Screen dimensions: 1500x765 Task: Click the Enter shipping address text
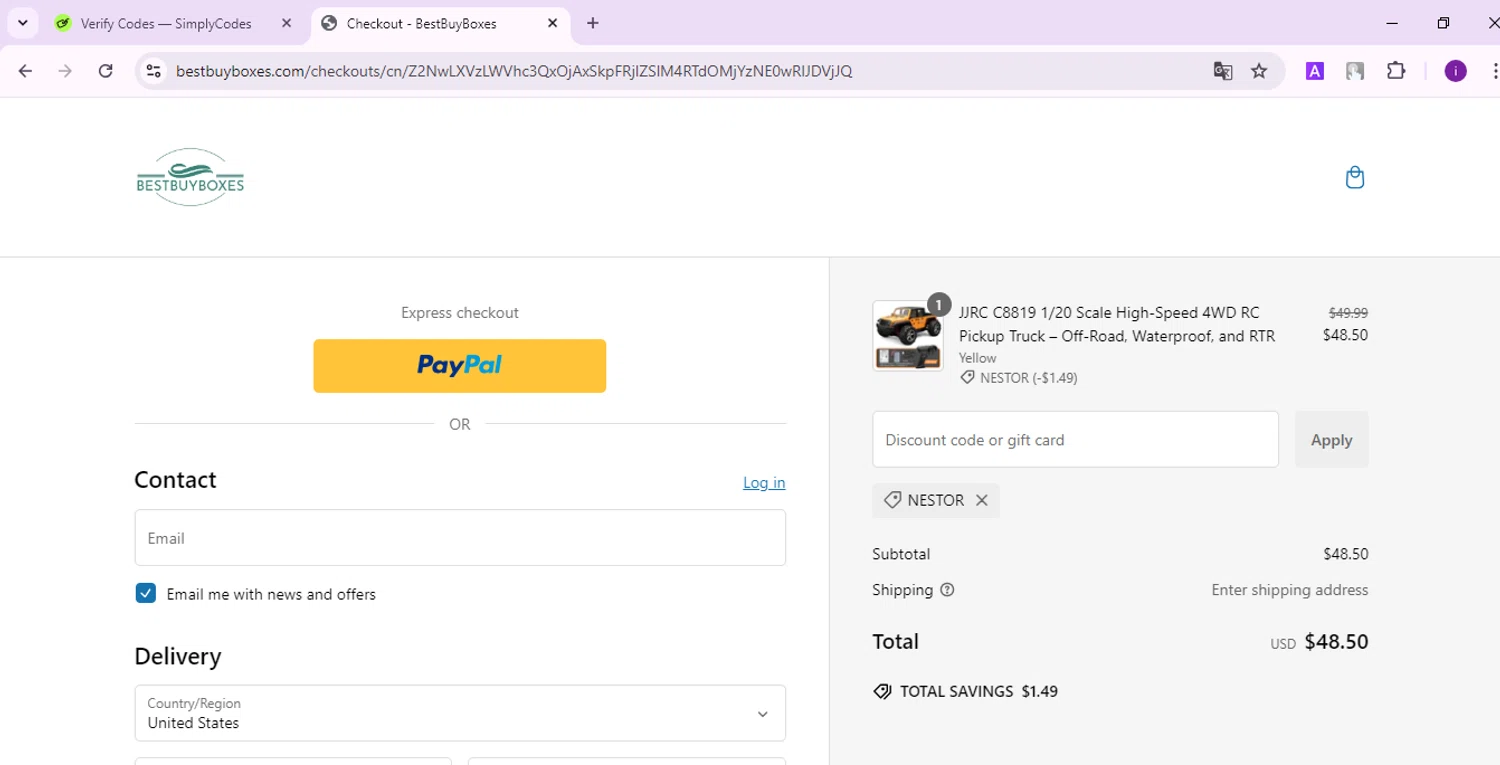pos(1289,590)
